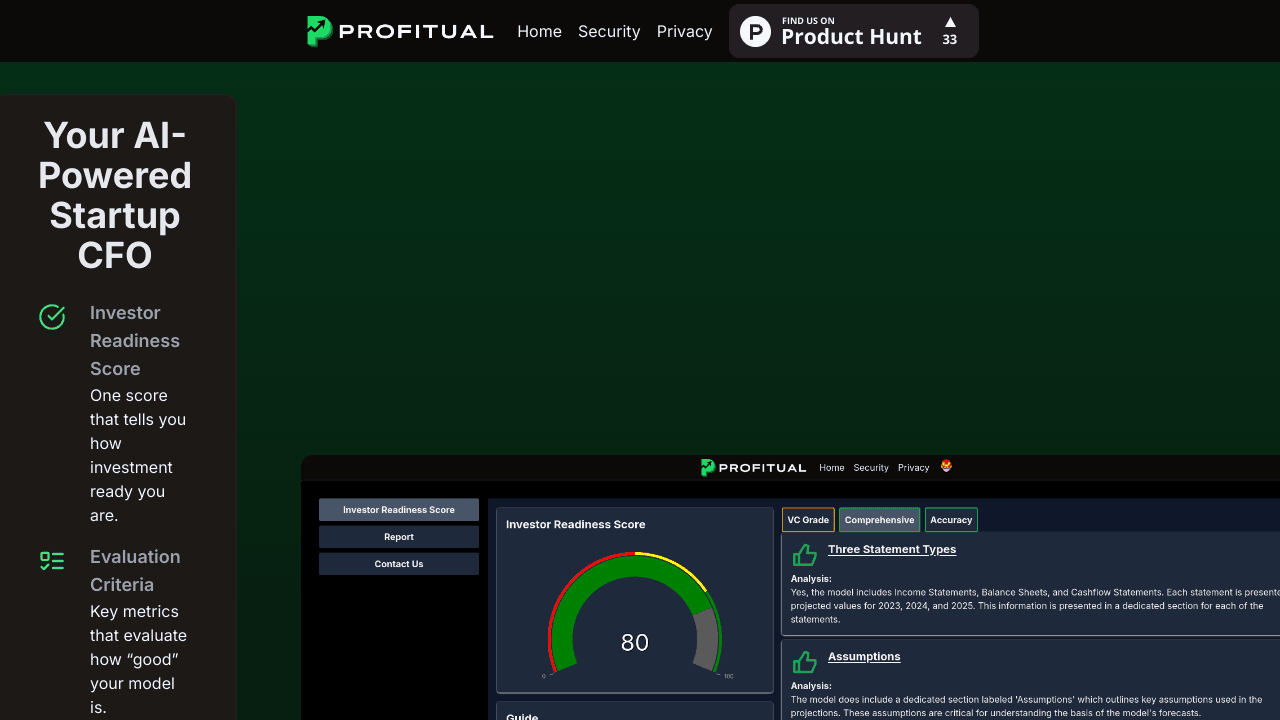Click the check-circle icon beside Investor Readiness Score
Screen dimensions: 1280x720
point(52,317)
